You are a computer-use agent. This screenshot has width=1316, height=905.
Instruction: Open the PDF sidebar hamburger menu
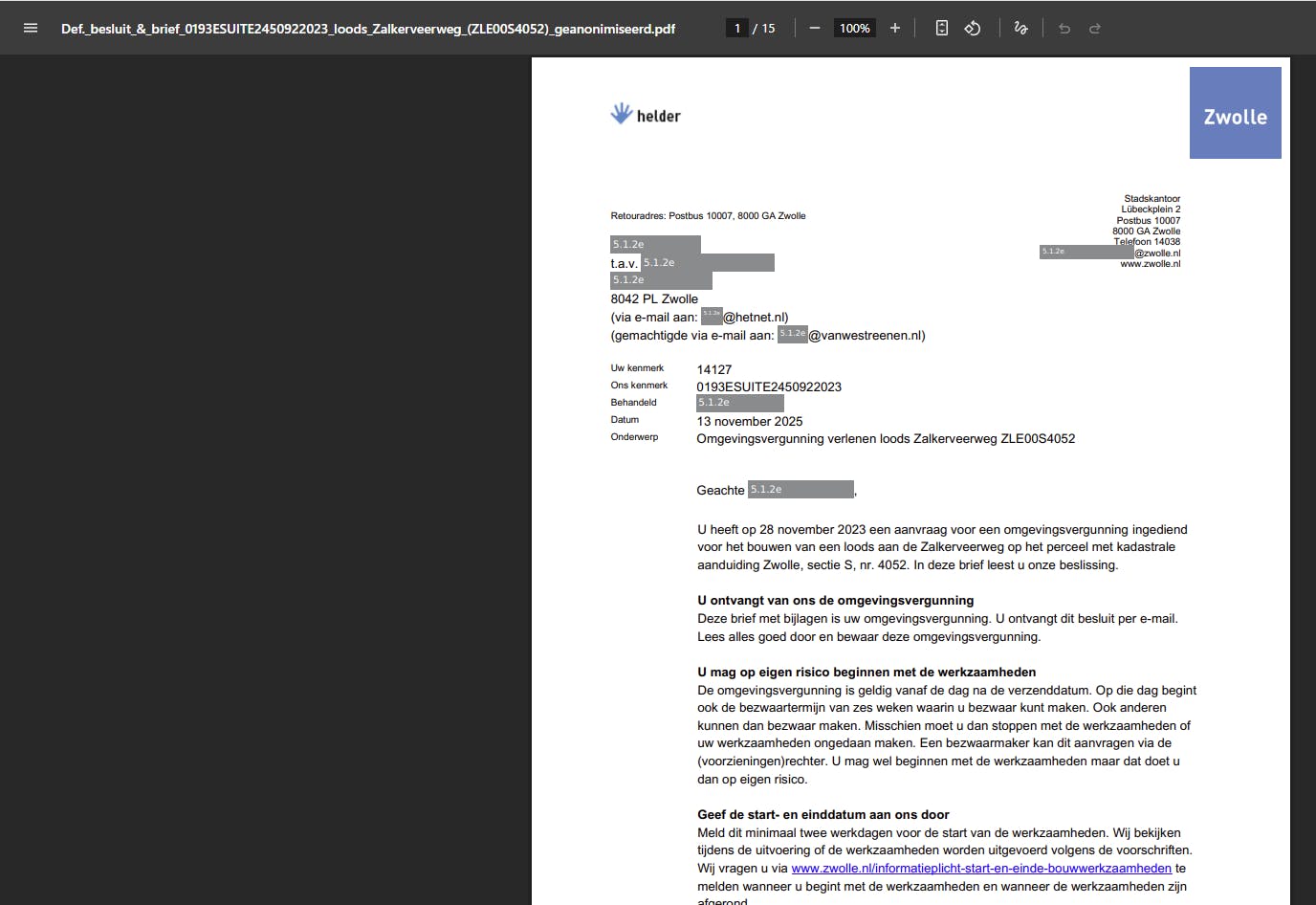click(x=30, y=28)
